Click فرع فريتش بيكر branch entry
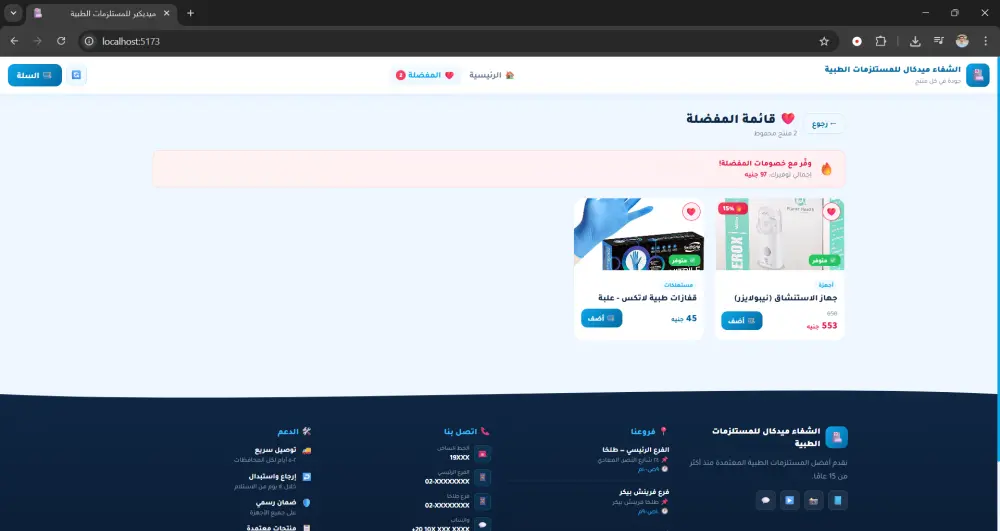The image size is (1000, 531). point(644,492)
